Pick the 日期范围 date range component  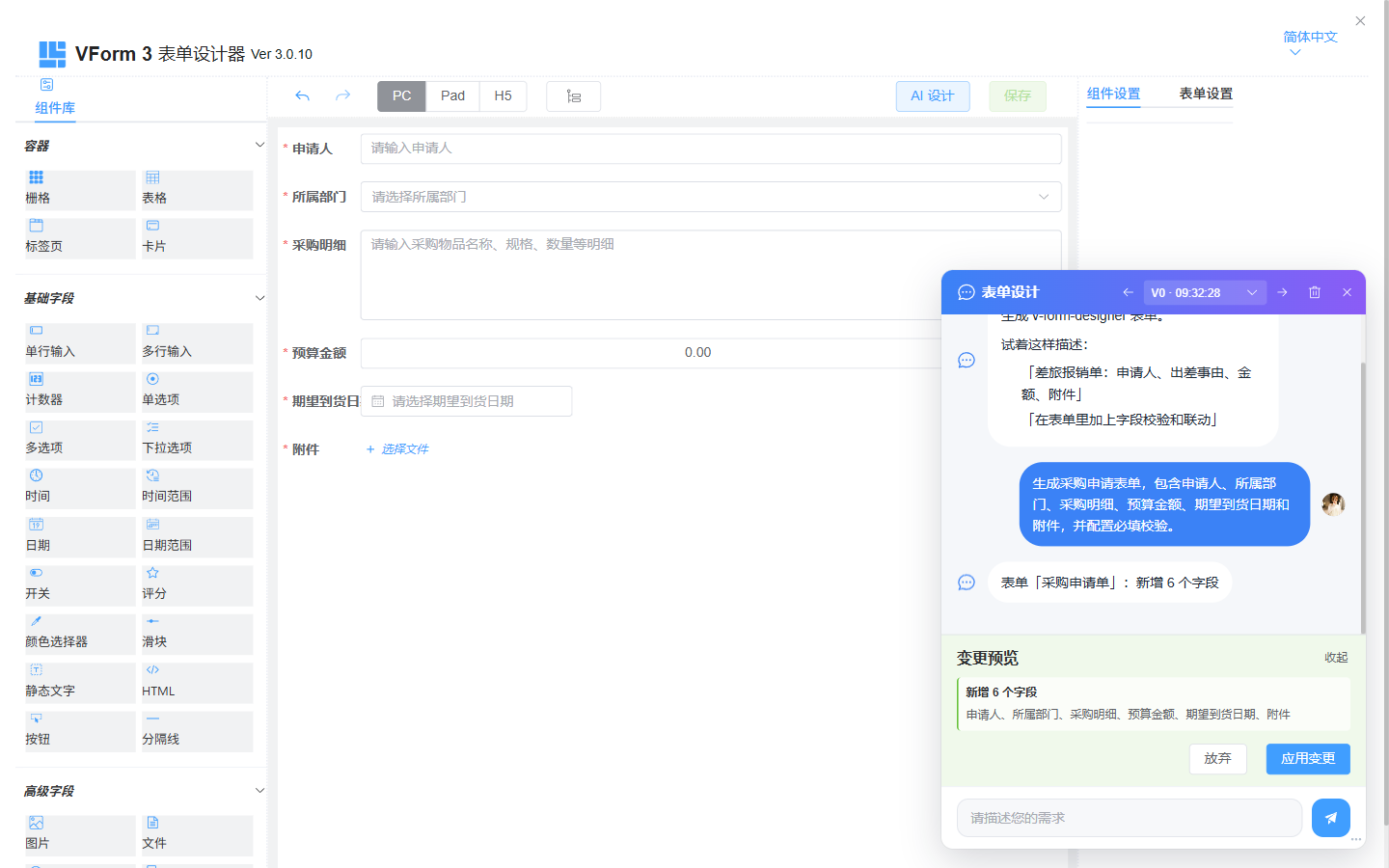pos(197,537)
